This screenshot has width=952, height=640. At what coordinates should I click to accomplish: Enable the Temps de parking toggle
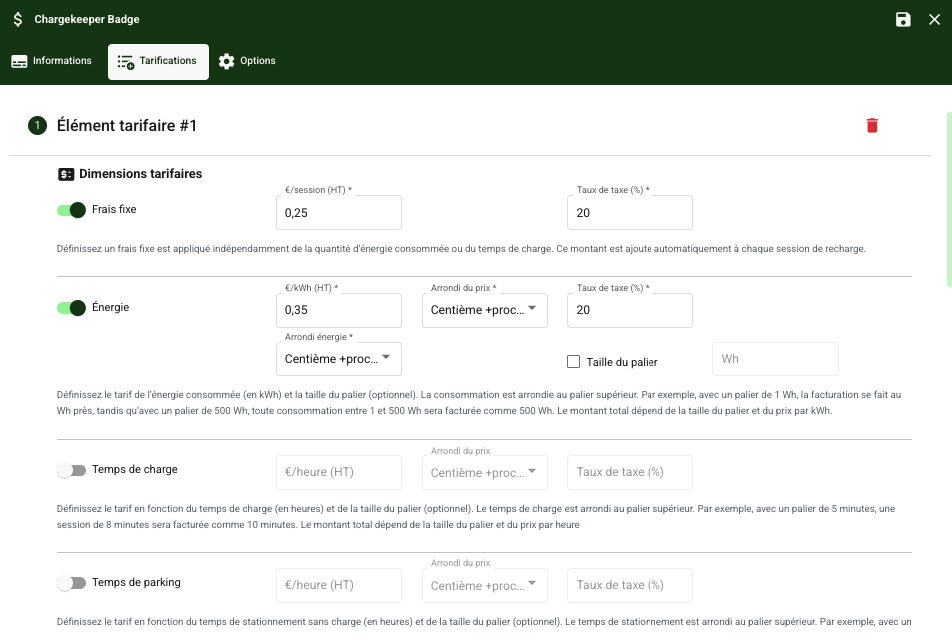[x=72, y=583]
